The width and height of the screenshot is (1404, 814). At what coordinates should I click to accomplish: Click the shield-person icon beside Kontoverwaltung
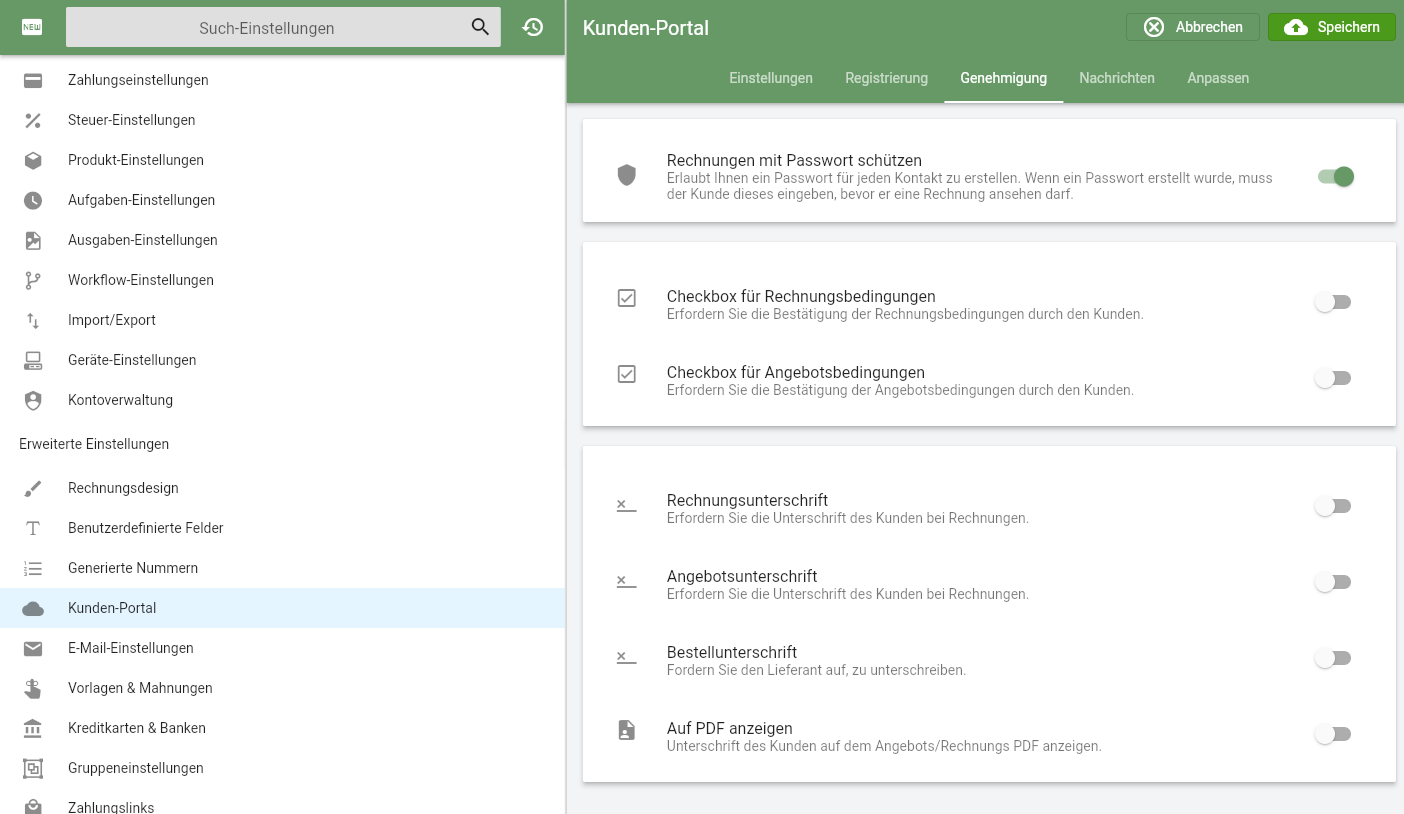33,400
